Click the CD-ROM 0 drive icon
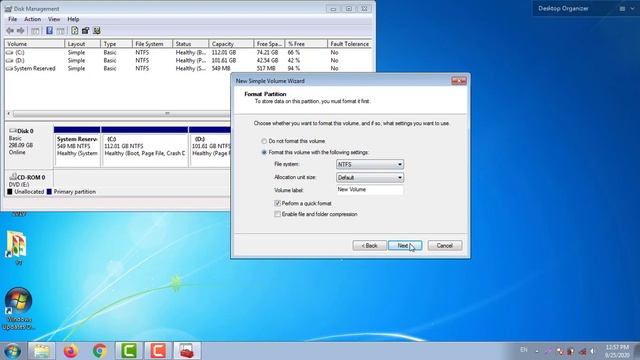The height and width of the screenshot is (360, 640). 13,177
